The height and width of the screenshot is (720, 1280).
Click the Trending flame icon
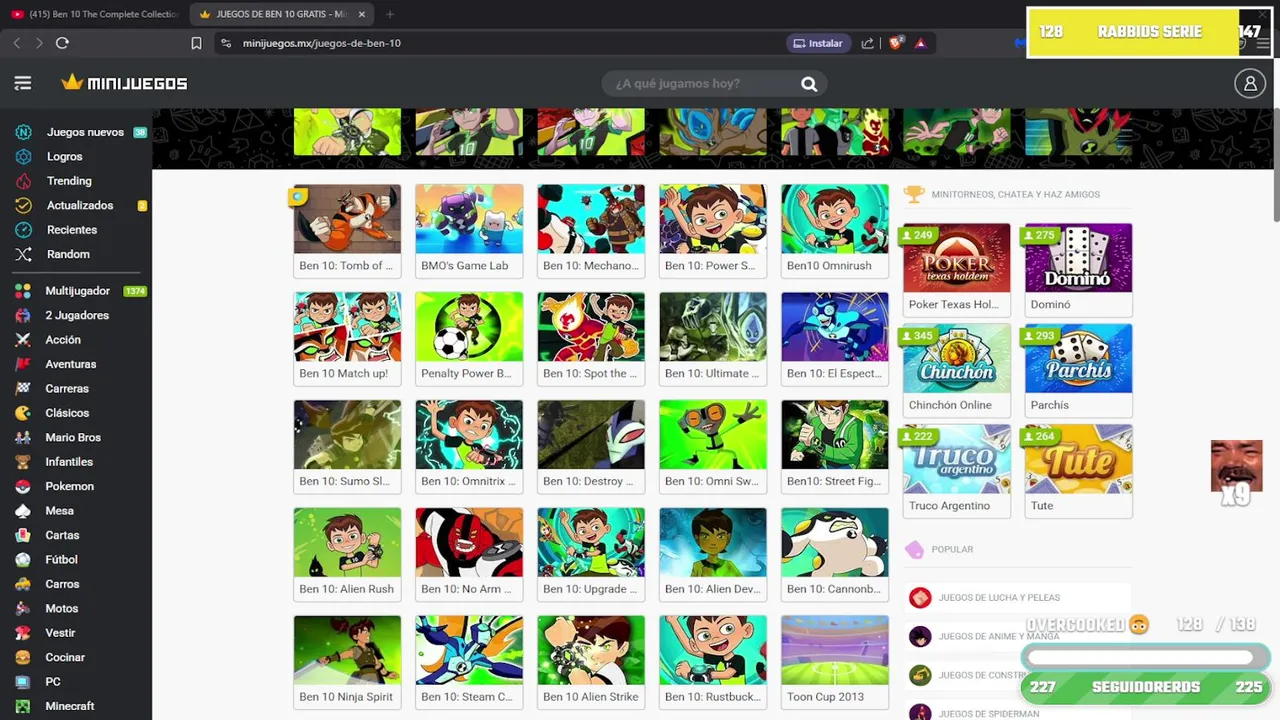(x=24, y=181)
